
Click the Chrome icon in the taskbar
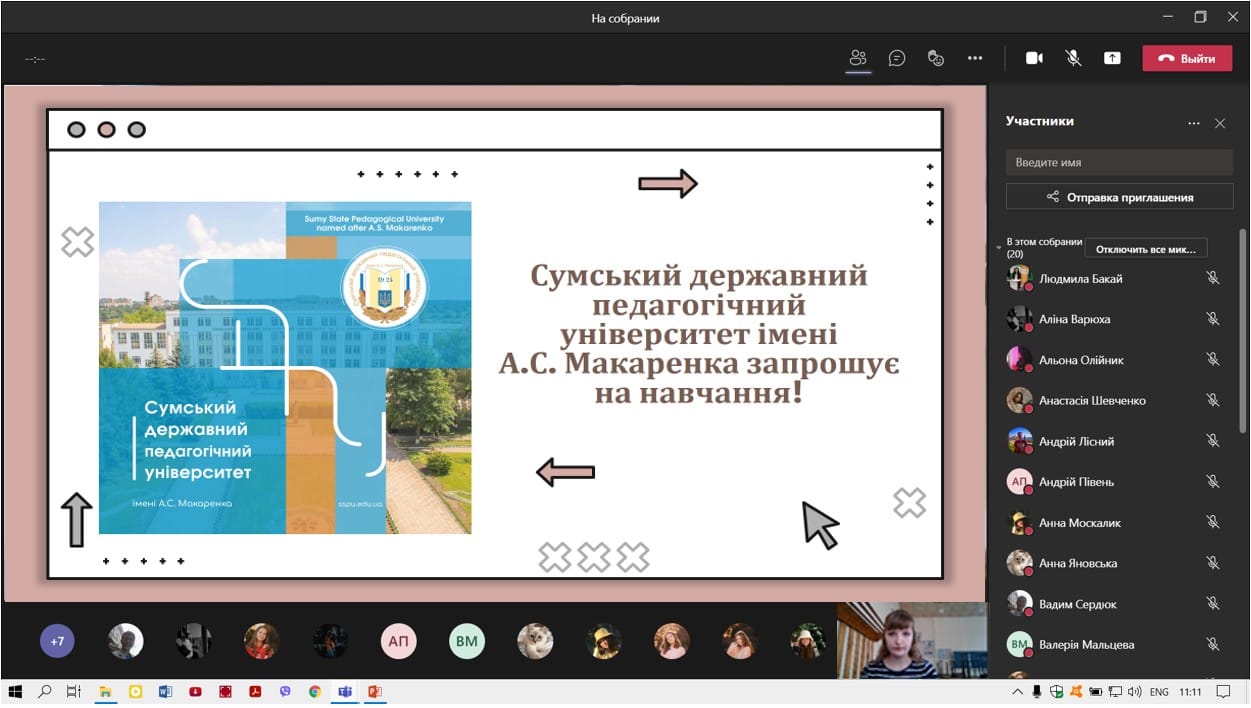315,691
